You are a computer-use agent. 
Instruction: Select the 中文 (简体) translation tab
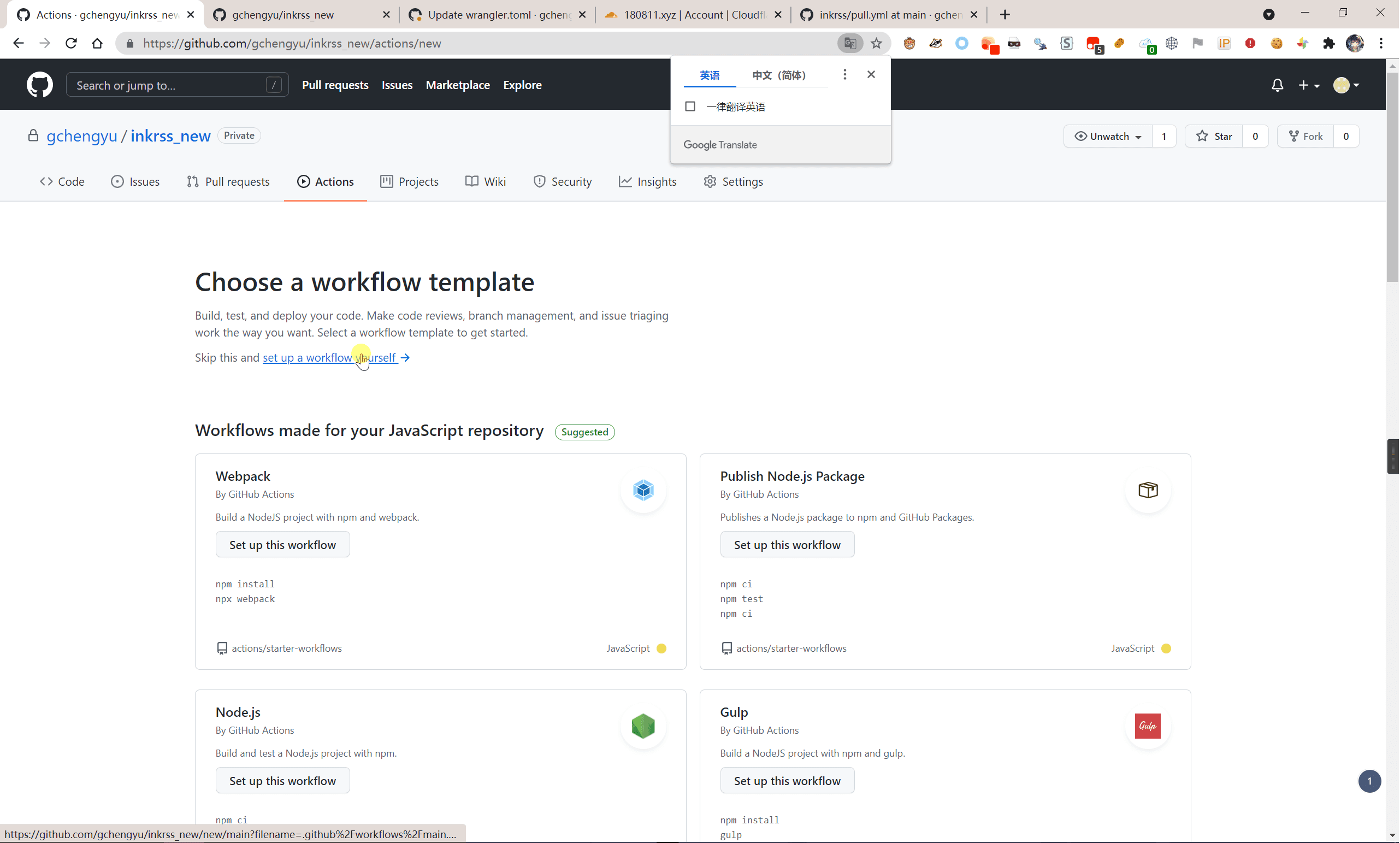779,75
